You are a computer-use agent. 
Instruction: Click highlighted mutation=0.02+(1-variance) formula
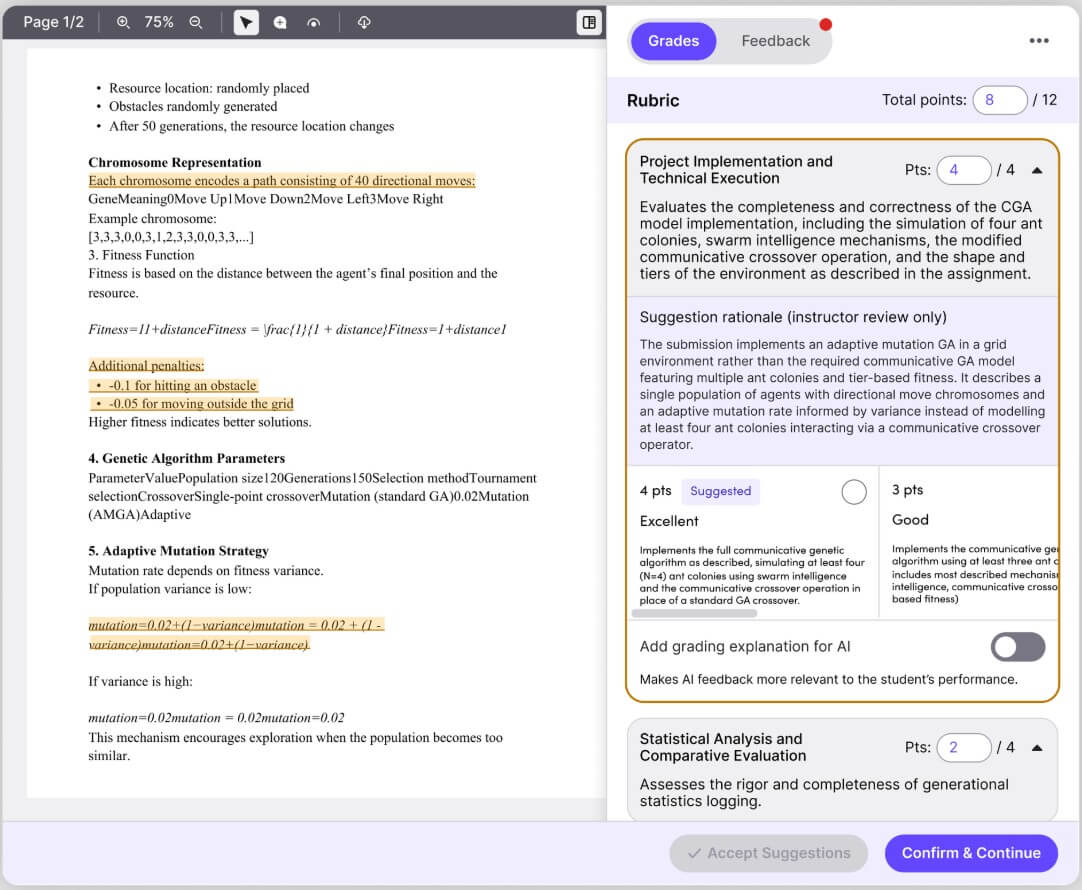coord(236,635)
